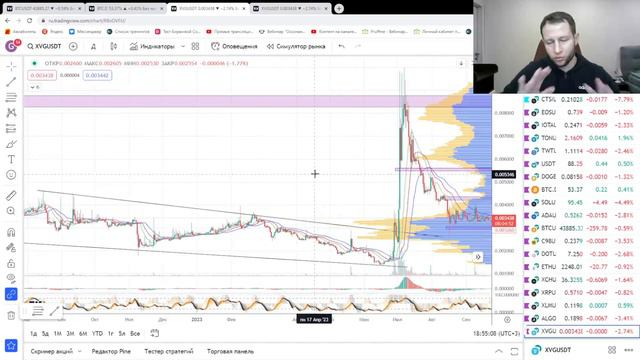Set time range to Все

[135, 333]
